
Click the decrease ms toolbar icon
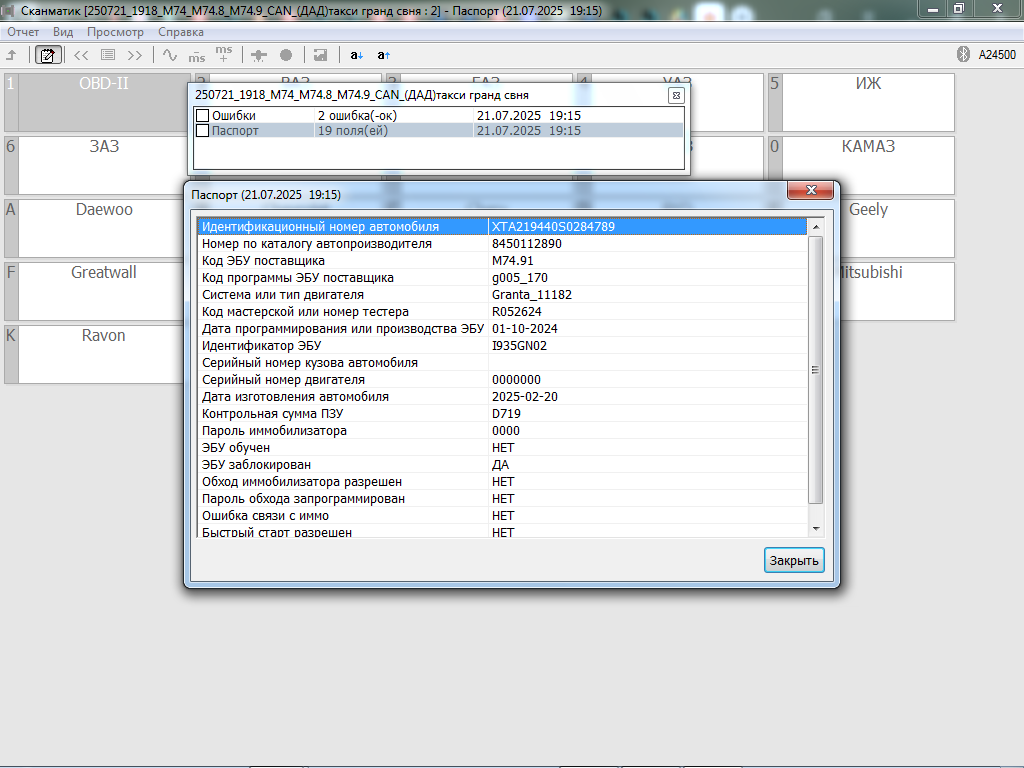coord(197,57)
